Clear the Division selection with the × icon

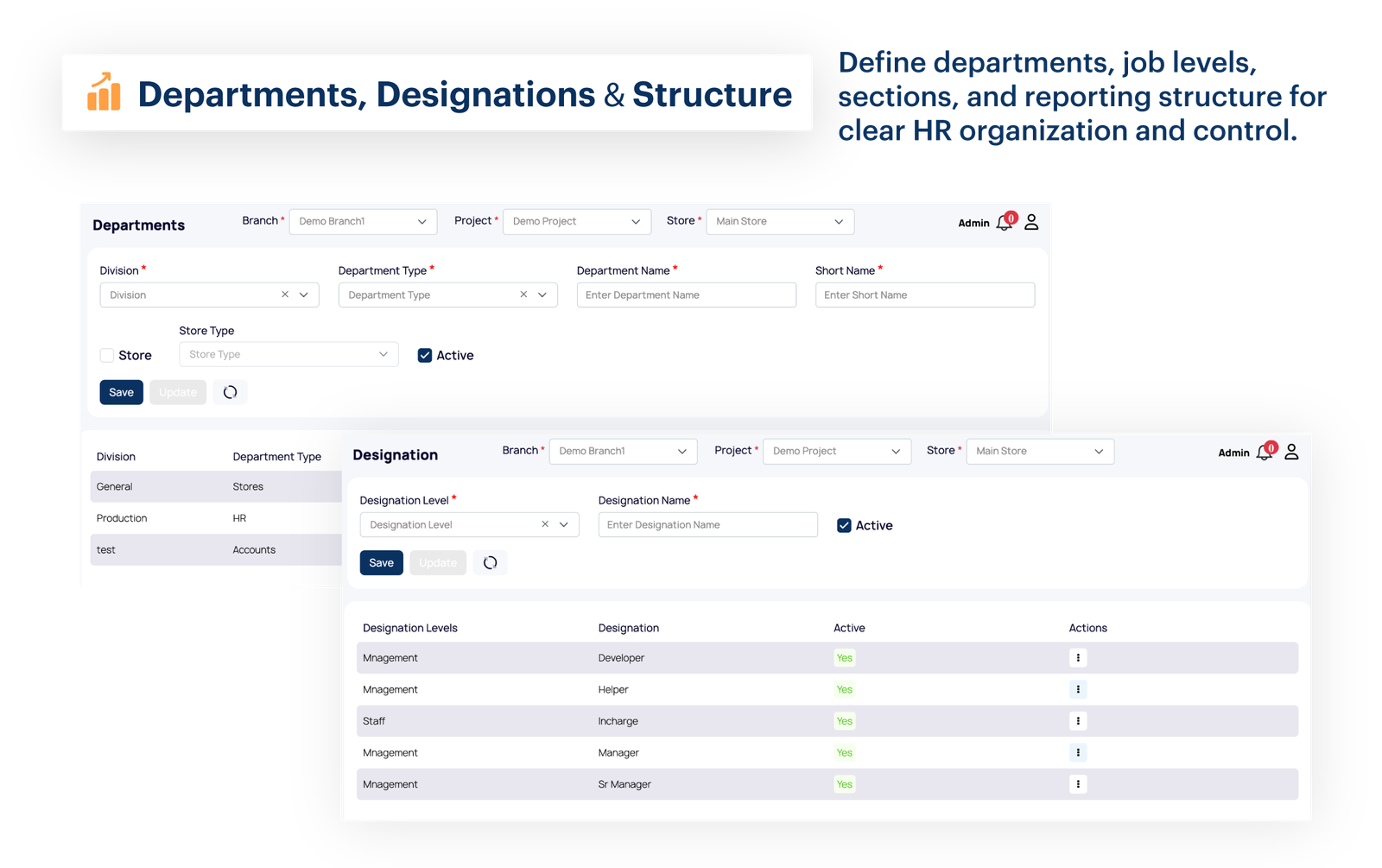pos(284,295)
